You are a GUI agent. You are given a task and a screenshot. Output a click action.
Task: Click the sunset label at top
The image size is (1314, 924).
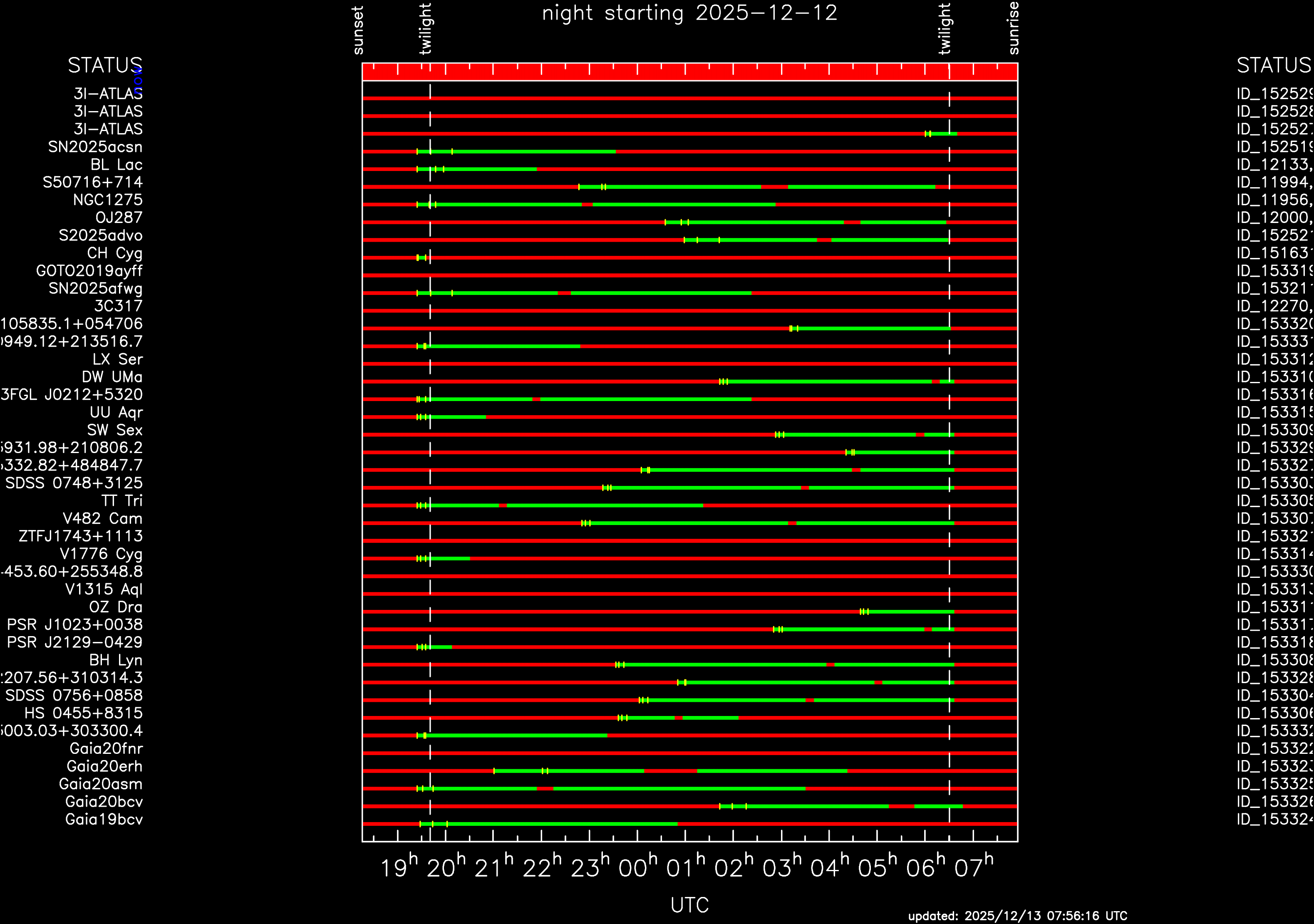pos(358,30)
